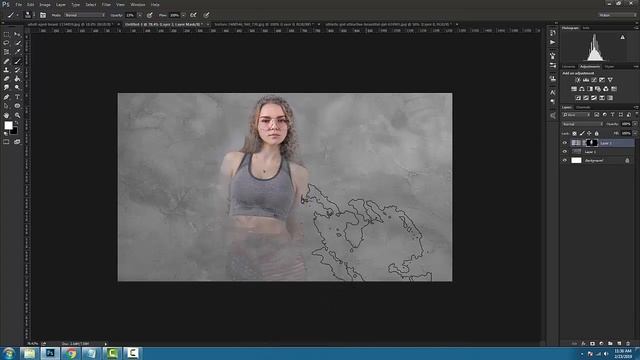The height and width of the screenshot is (360, 640).
Task: Select the Crop tool
Action: [x=6, y=52]
